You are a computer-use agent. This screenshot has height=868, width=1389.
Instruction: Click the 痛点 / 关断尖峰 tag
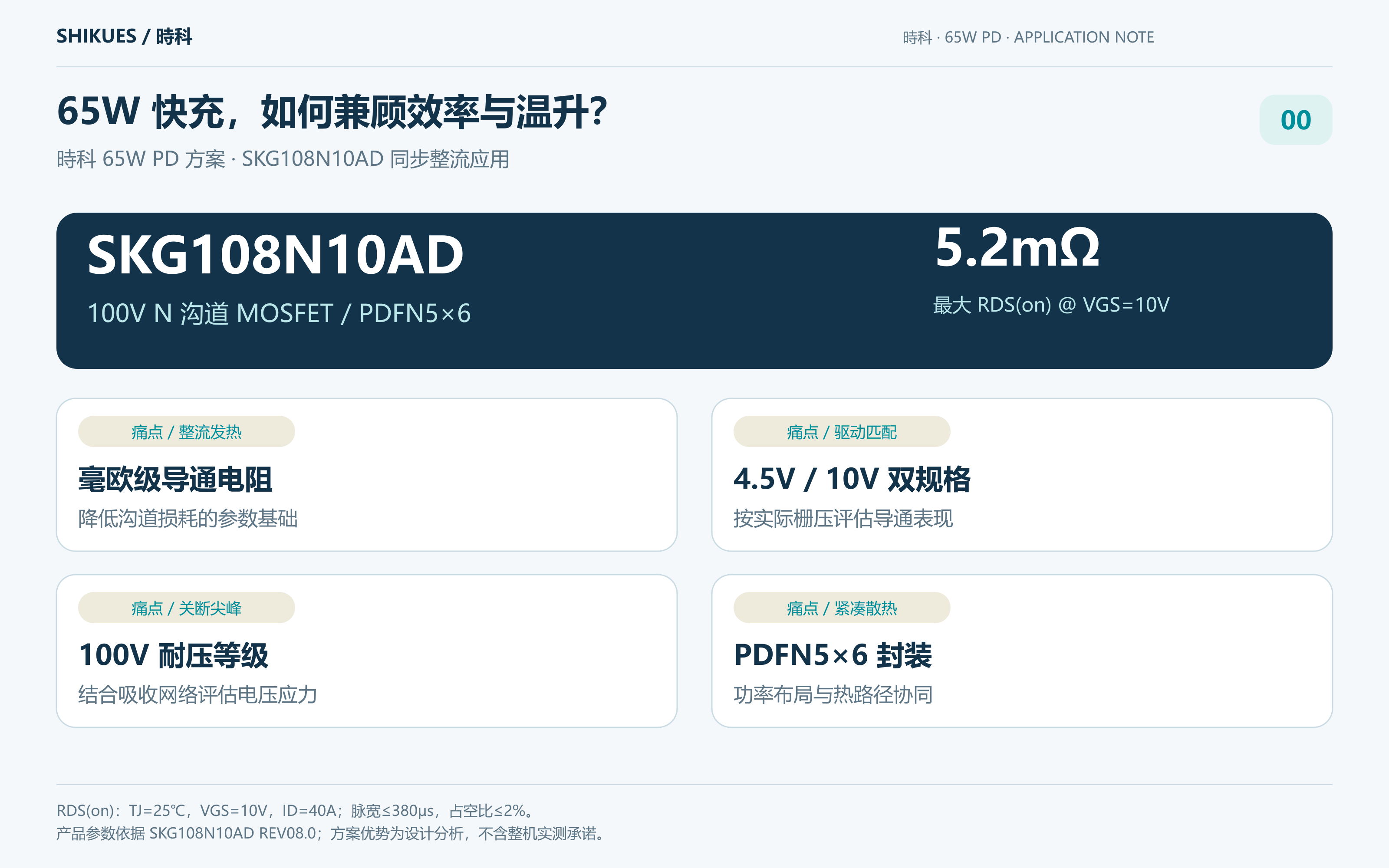pos(187,608)
